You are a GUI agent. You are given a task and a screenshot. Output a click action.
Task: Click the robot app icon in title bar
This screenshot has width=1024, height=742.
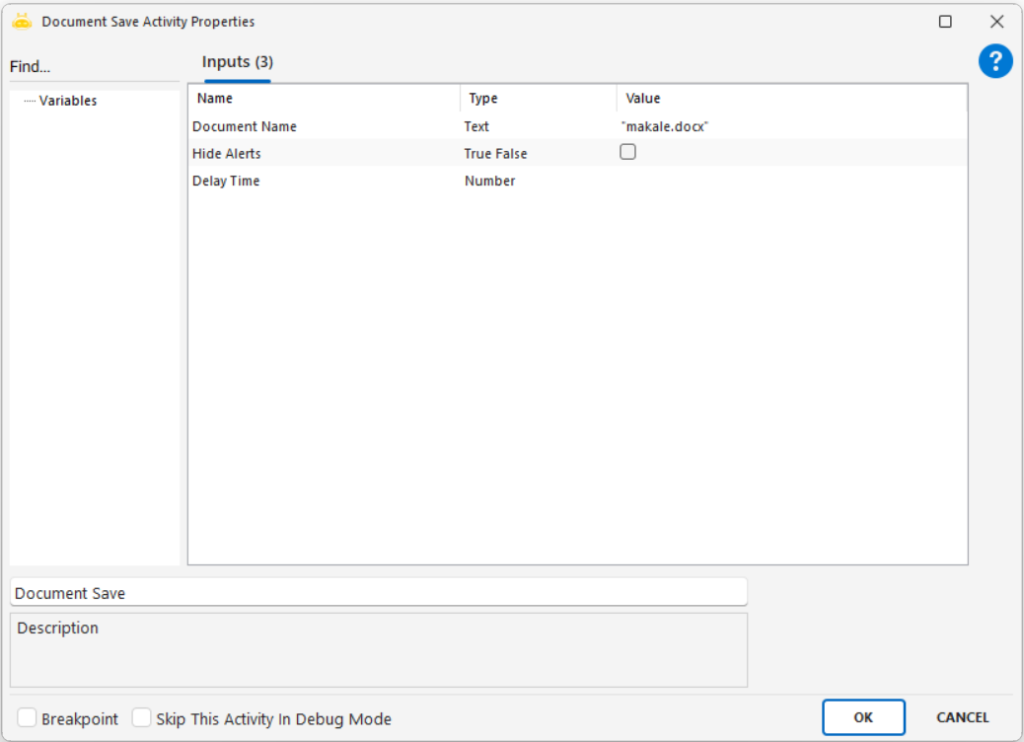[x=22, y=21]
